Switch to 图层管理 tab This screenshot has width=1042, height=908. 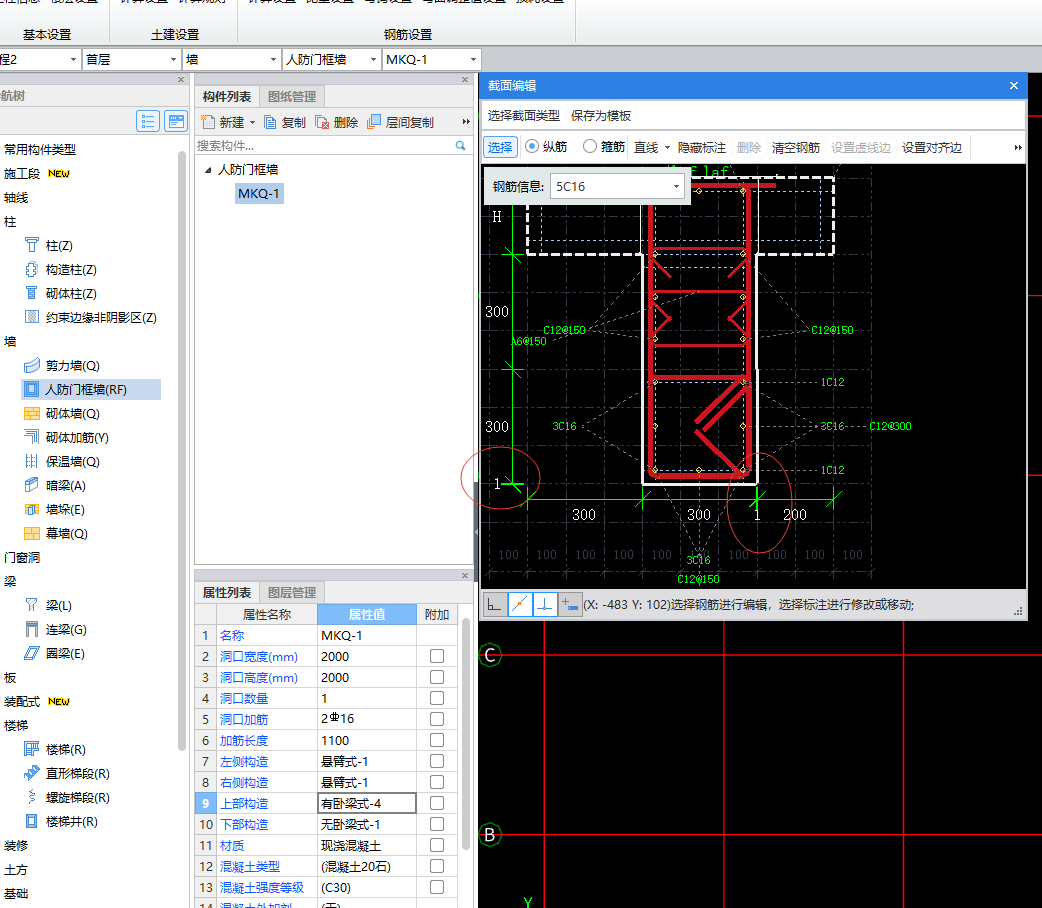click(292, 592)
